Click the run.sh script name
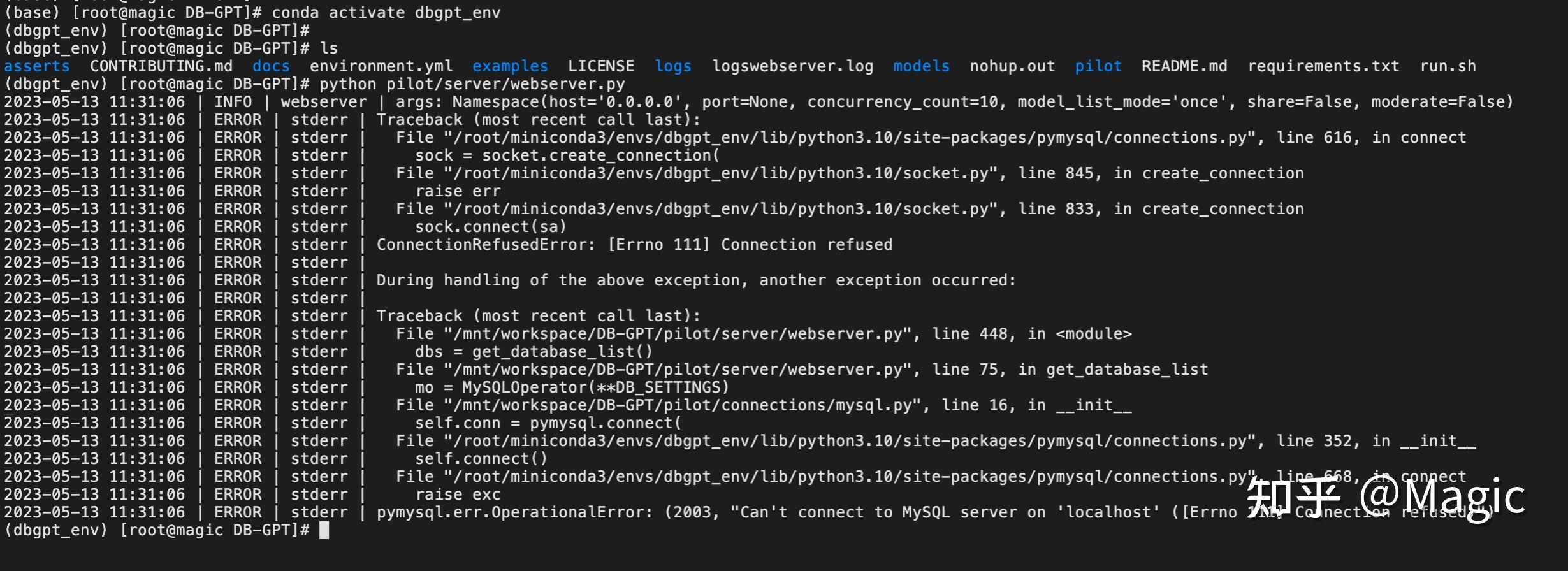This screenshot has height=571, width=1568. click(x=1448, y=66)
